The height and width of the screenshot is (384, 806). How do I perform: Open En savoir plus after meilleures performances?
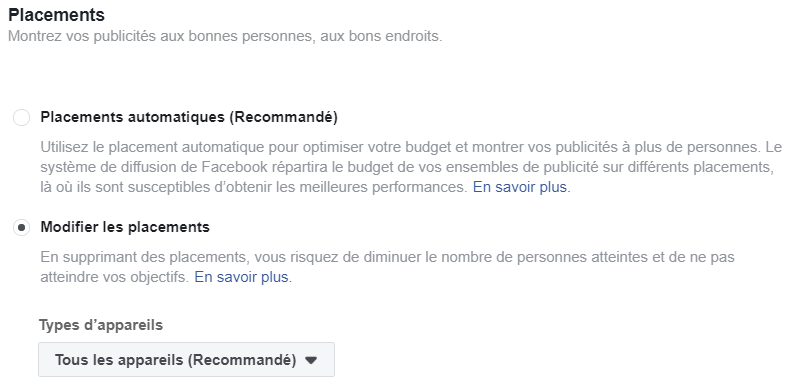click(521, 187)
